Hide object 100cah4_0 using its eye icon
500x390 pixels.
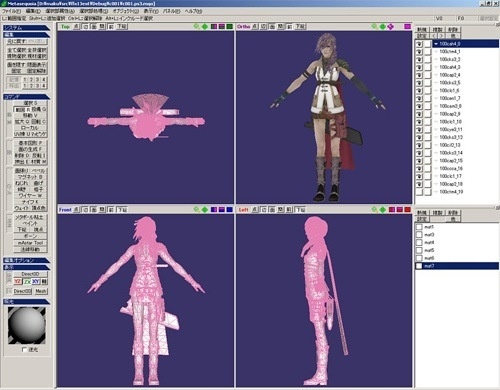(x=419, y=44)
